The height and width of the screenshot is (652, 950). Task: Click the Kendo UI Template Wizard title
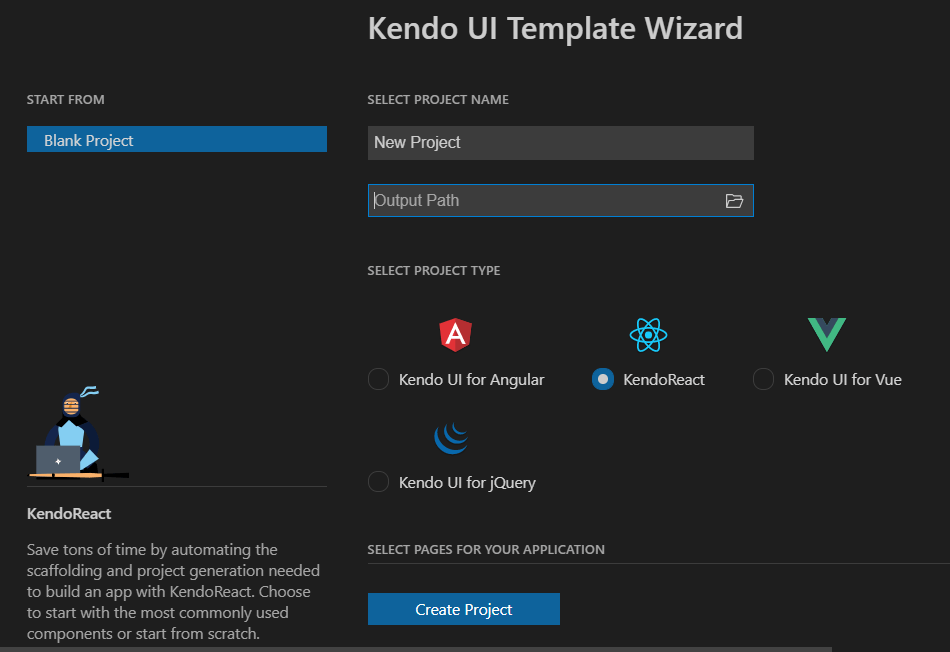tap(555, 28)
